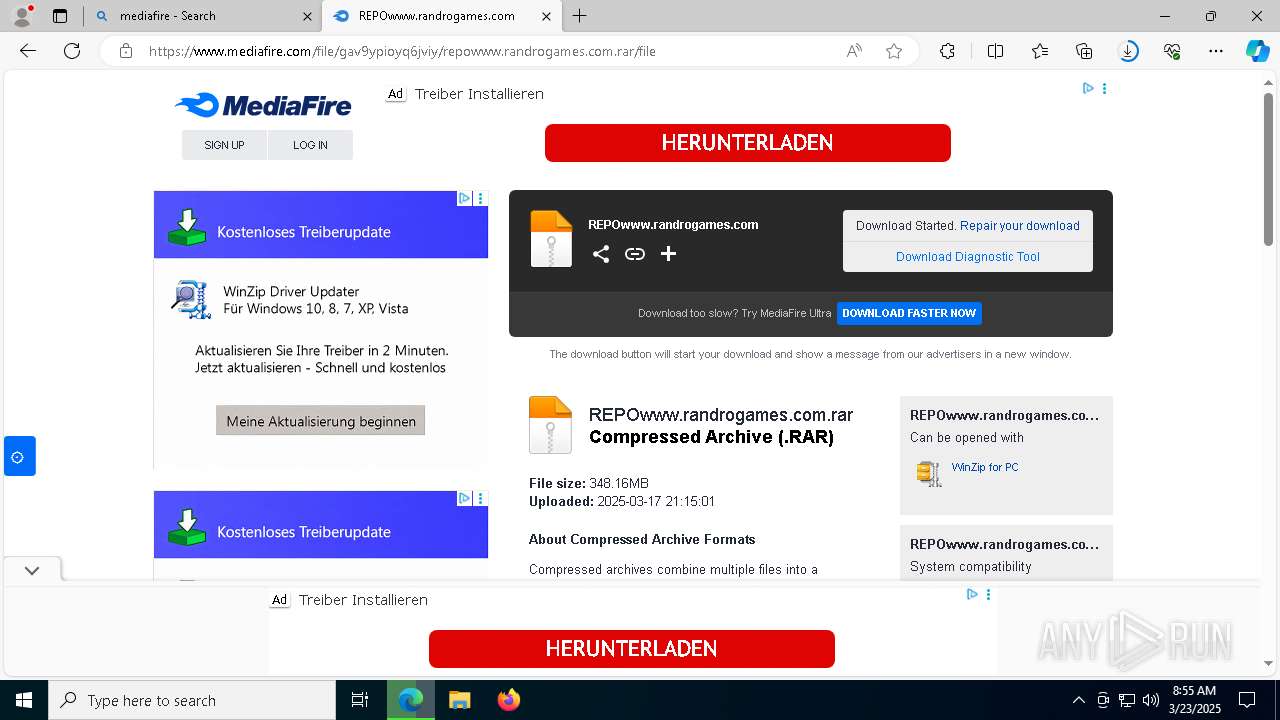The image size is (1280, 720).
Task: Click Treiber Installieren text in top ad
Action: tap(479, 94)
